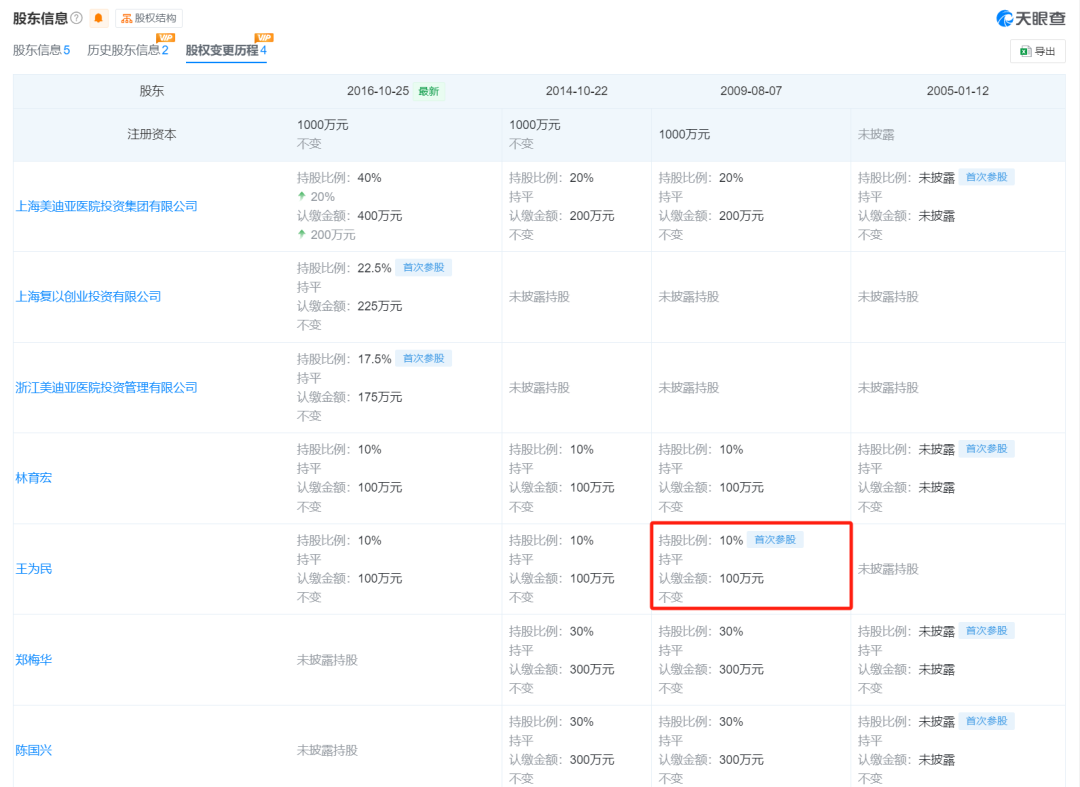Open the 股权结构 equity structure view
The image size is (1080, 787).
point(149,18)
